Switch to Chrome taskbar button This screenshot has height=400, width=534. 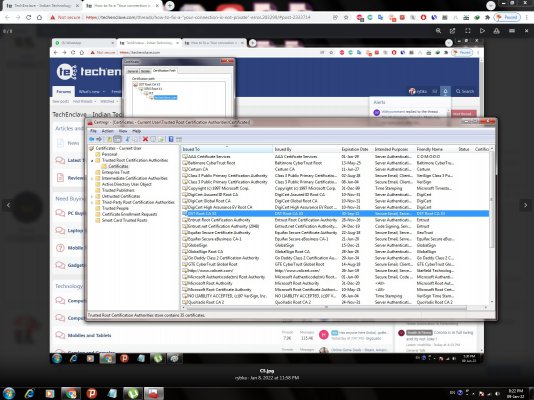coord(71,393)
